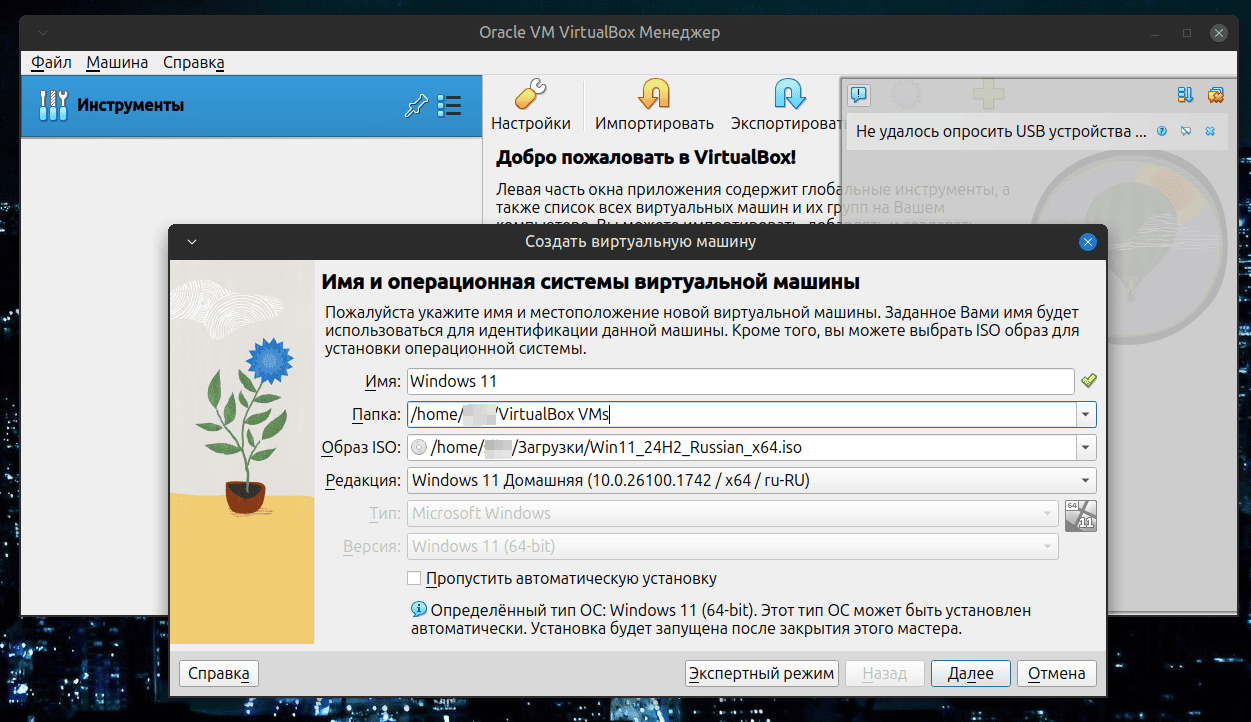Click the pin icon in Инструменты row
The image size is (1251, 722).
click(415, 106)
